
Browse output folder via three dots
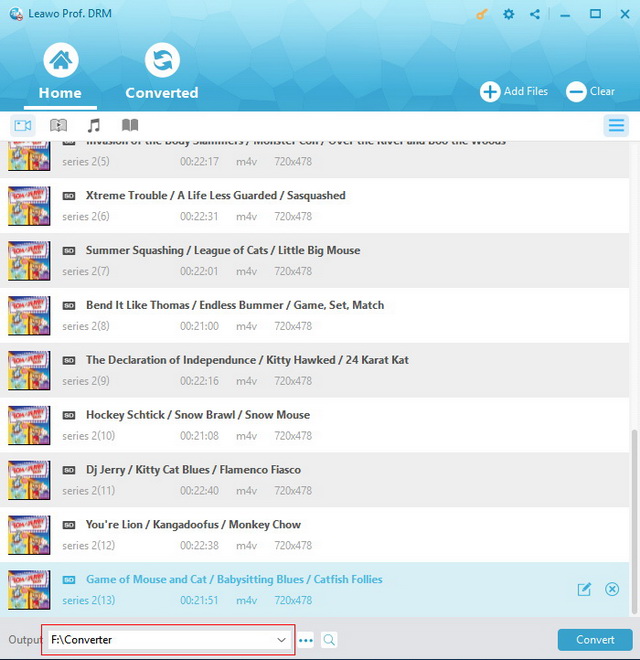[x=306, y=641]
